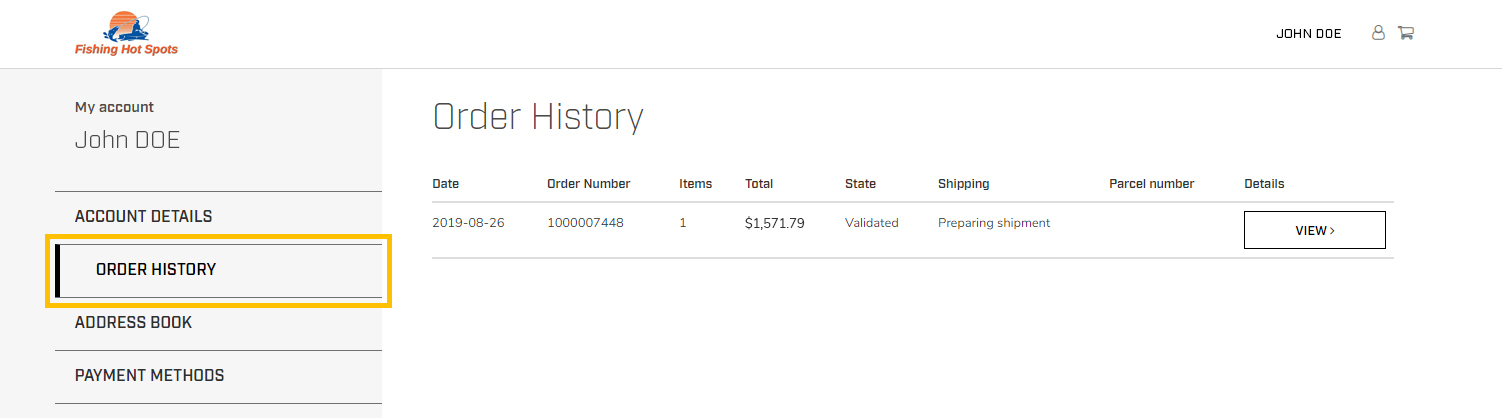This screenshot has height=418, width=1502.
Task: Click the Shipping column header
Action: point(963,184)
